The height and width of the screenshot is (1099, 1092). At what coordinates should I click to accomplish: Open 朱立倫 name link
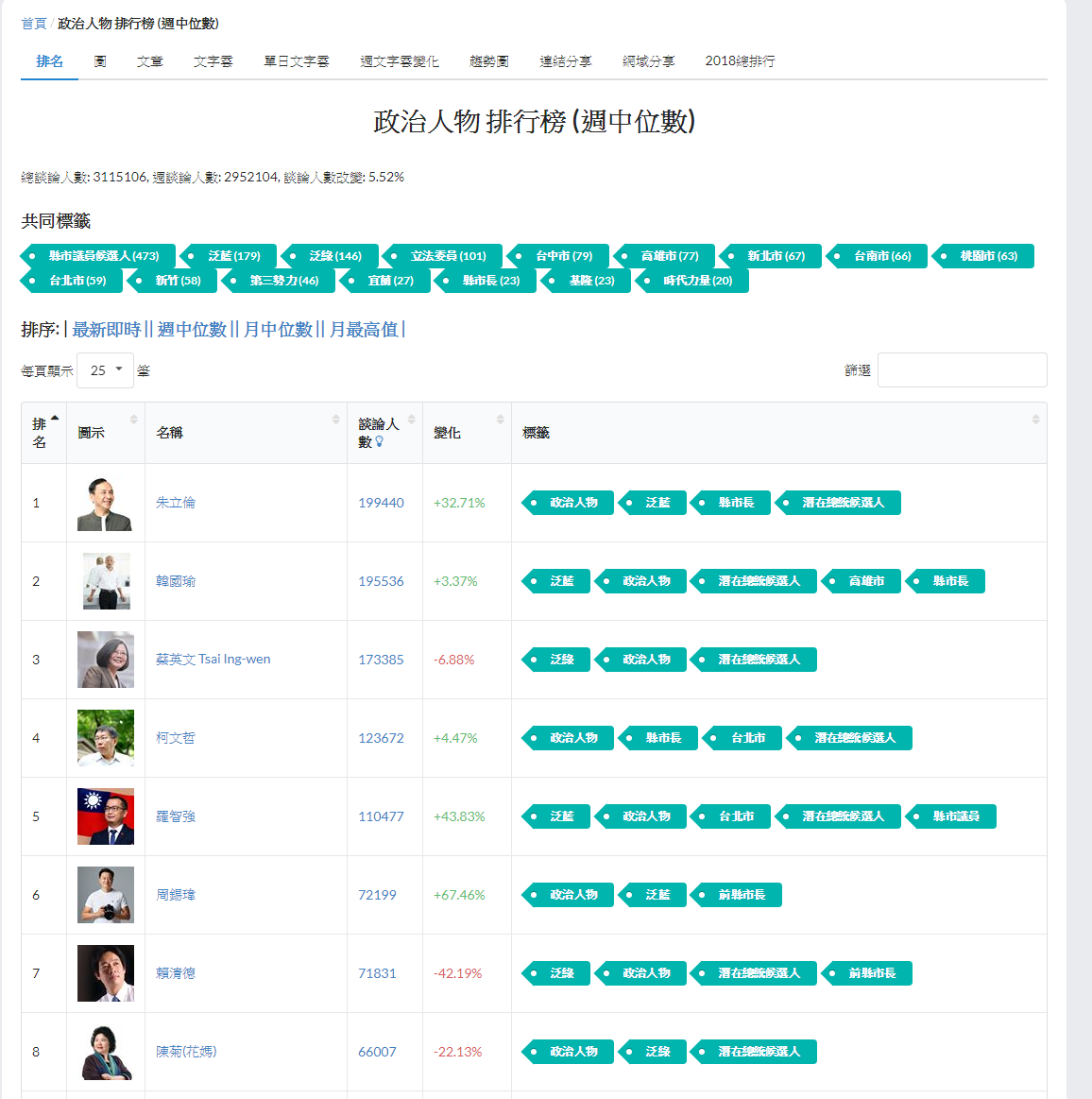click(x=175, y=503)
